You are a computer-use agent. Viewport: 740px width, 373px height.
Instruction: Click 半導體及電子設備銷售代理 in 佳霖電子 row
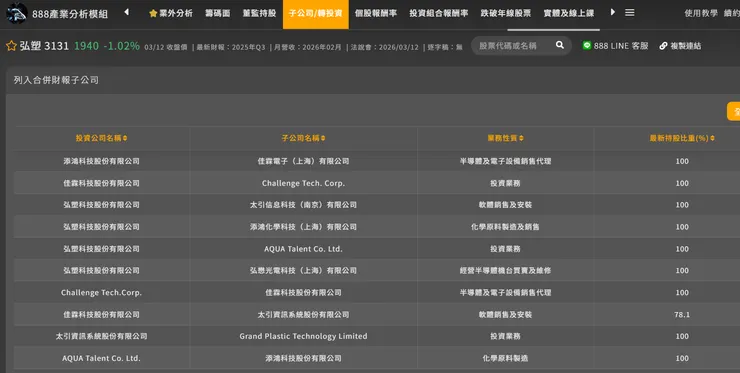pyautogui.click(x=505, y=161)
